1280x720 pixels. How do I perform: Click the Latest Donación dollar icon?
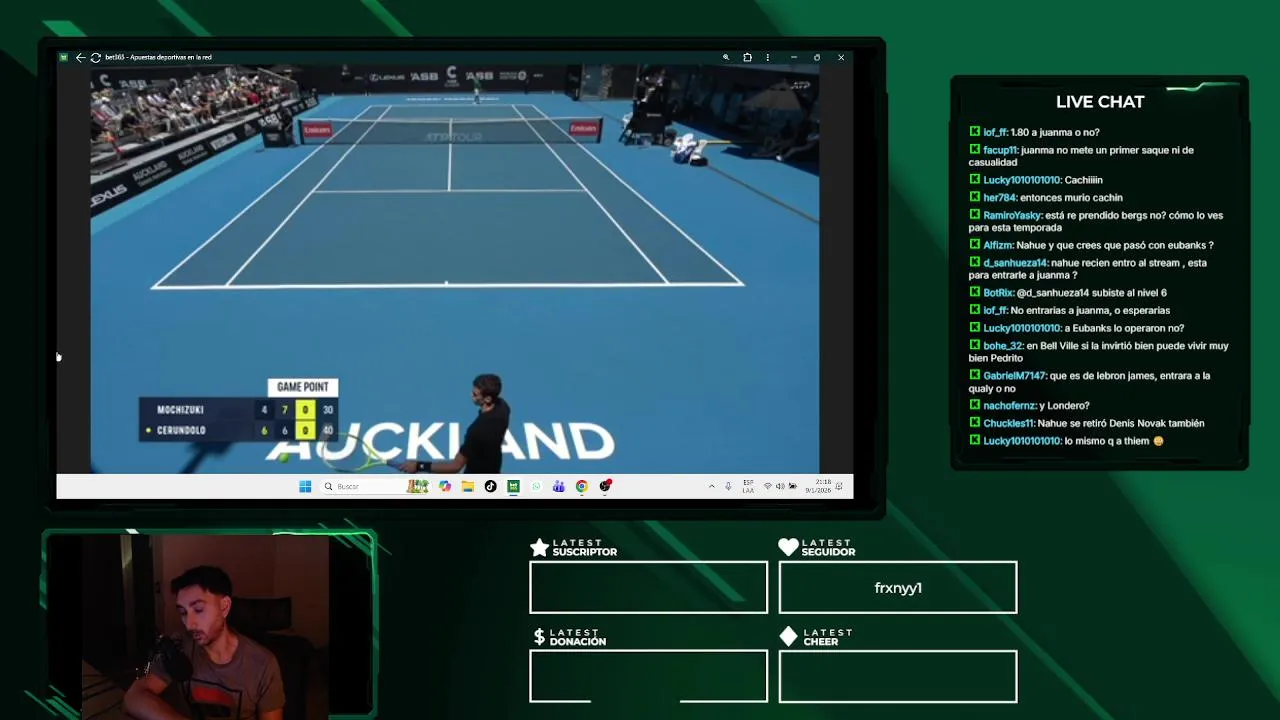pos(539,637)
